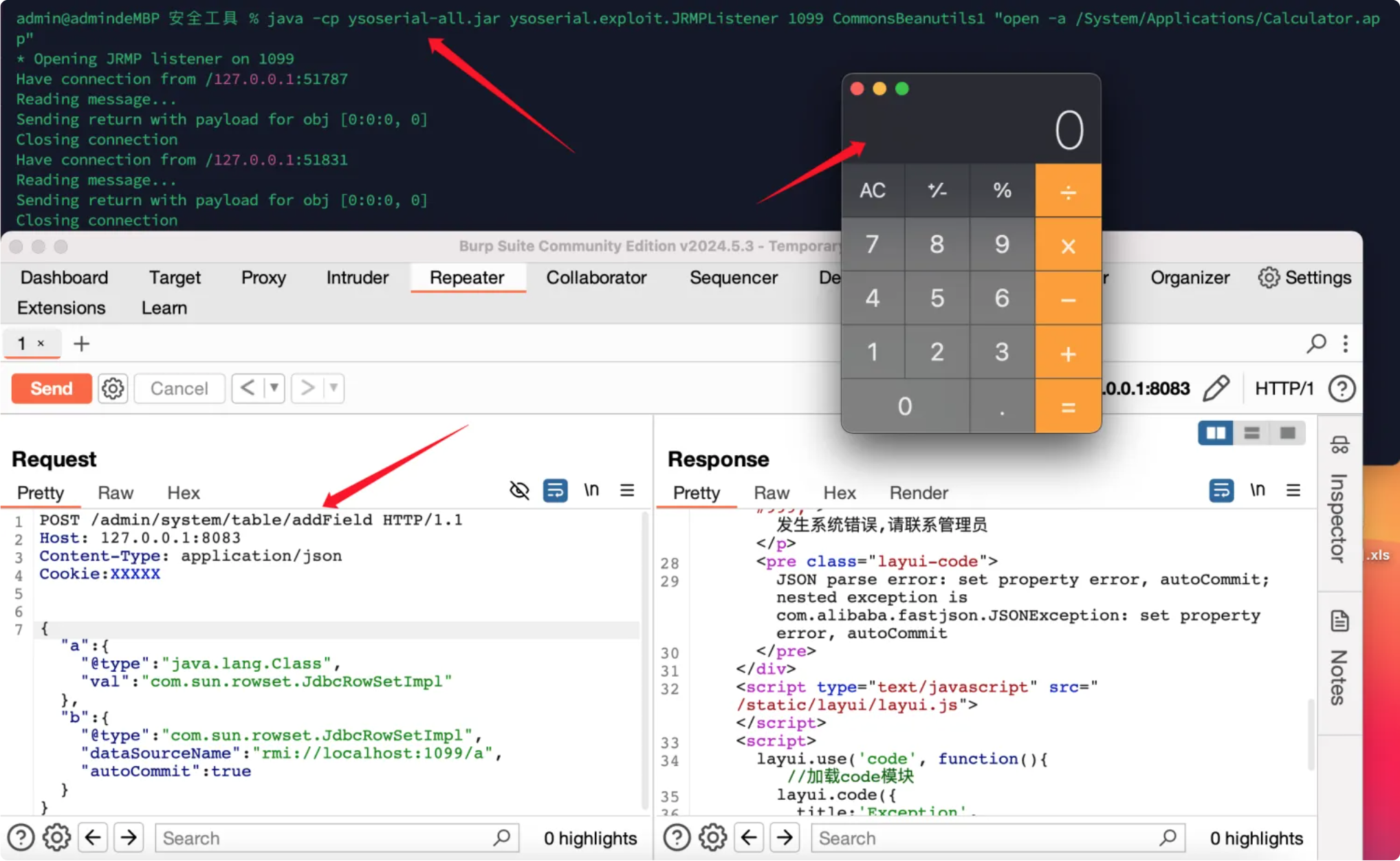Open Burp Settings with gear icon
The height and width of the screenshot is (861, 1400).
(x=1304, y=277)
